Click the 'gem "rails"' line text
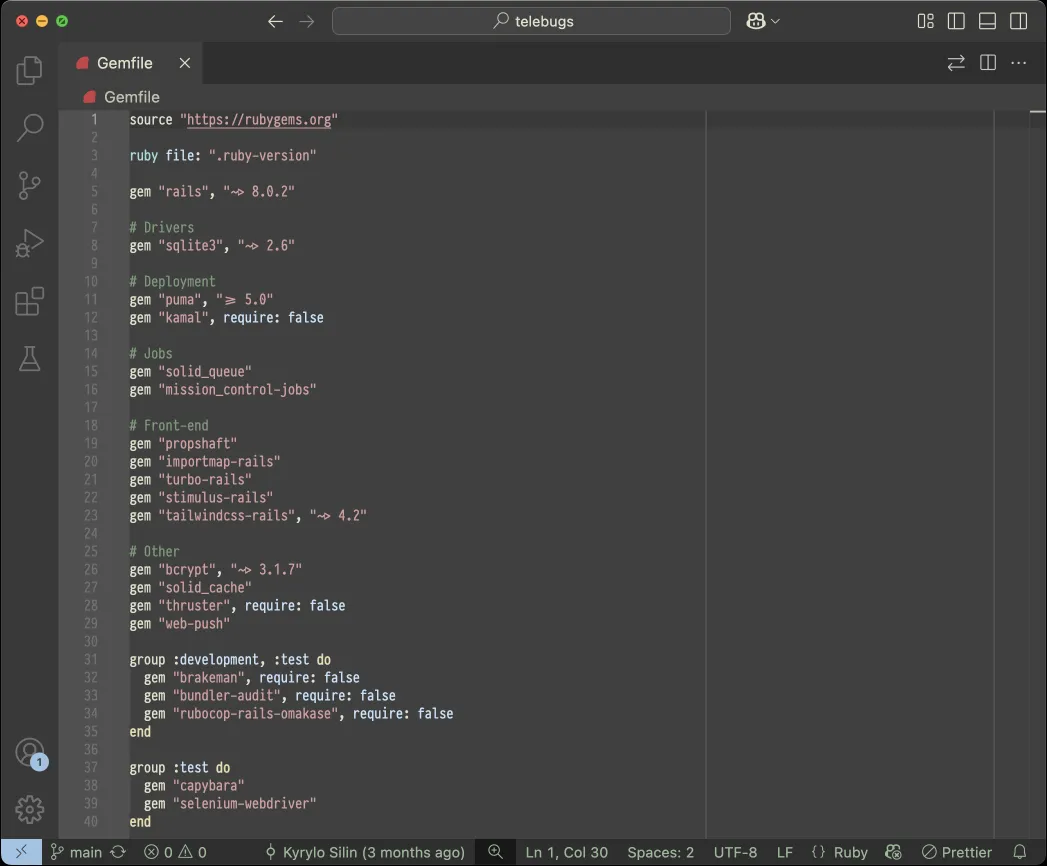The image size is (1047, 866). tap(212, 192)
